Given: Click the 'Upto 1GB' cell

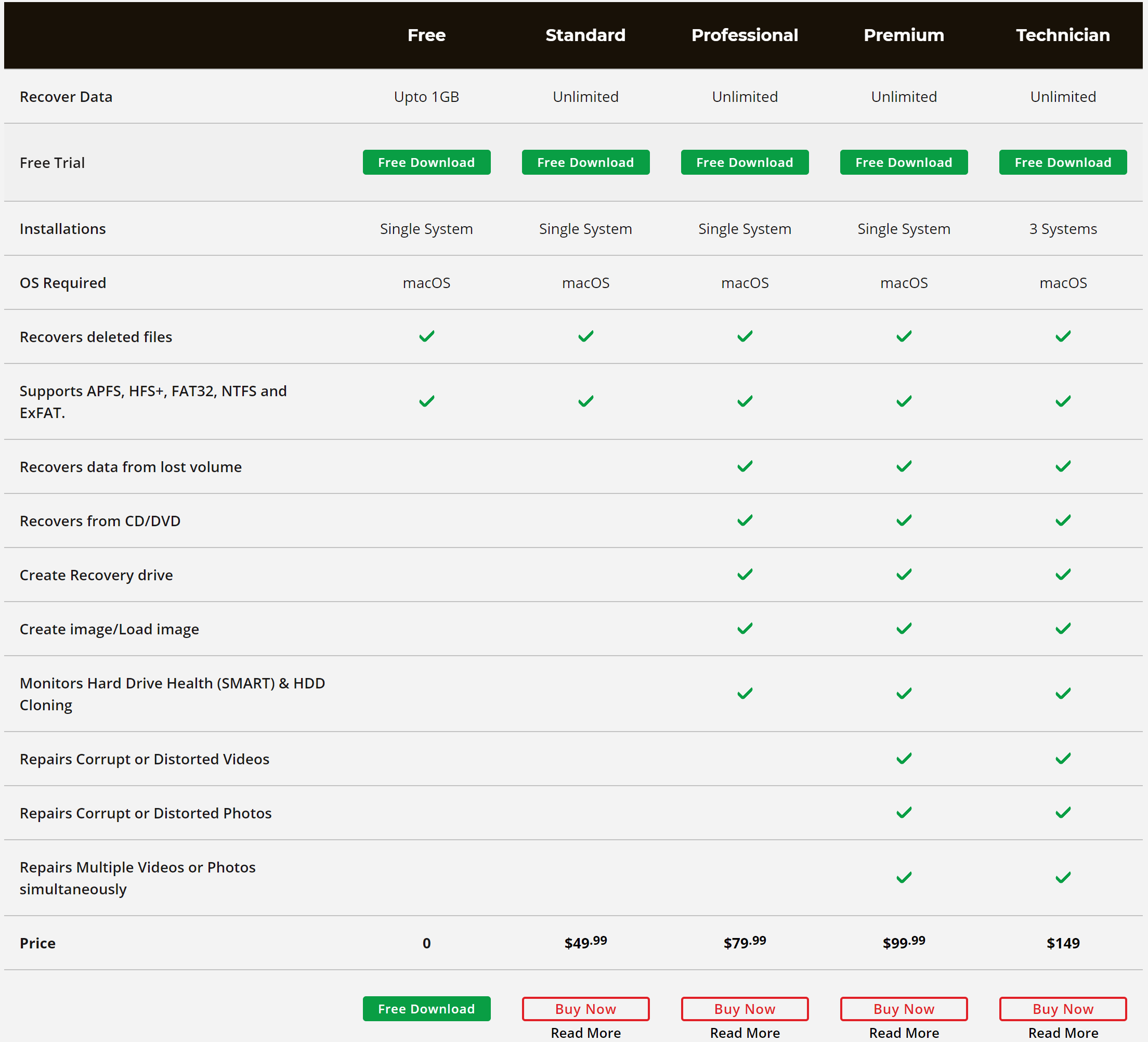Looking at the screenshot, I should click(426, 97).
